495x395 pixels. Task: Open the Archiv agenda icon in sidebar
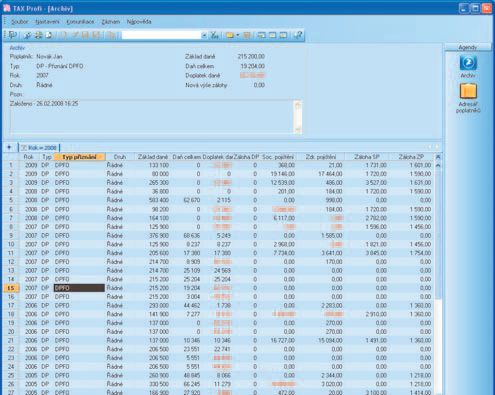point(468,63)
